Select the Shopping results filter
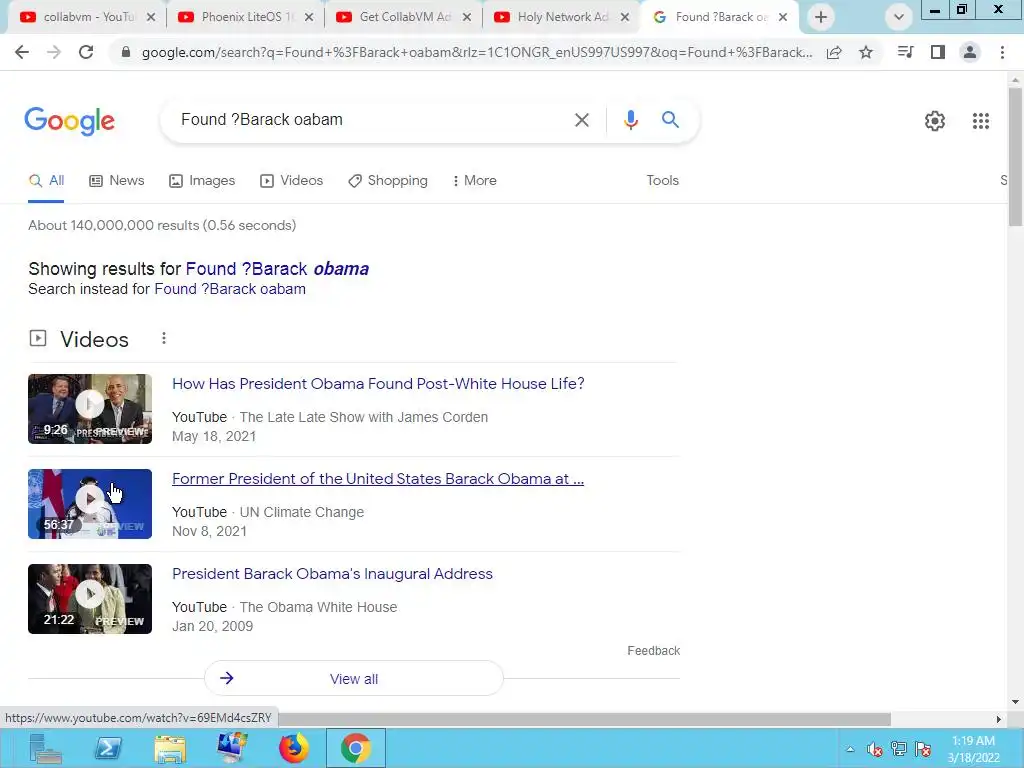 coord(388,180)
